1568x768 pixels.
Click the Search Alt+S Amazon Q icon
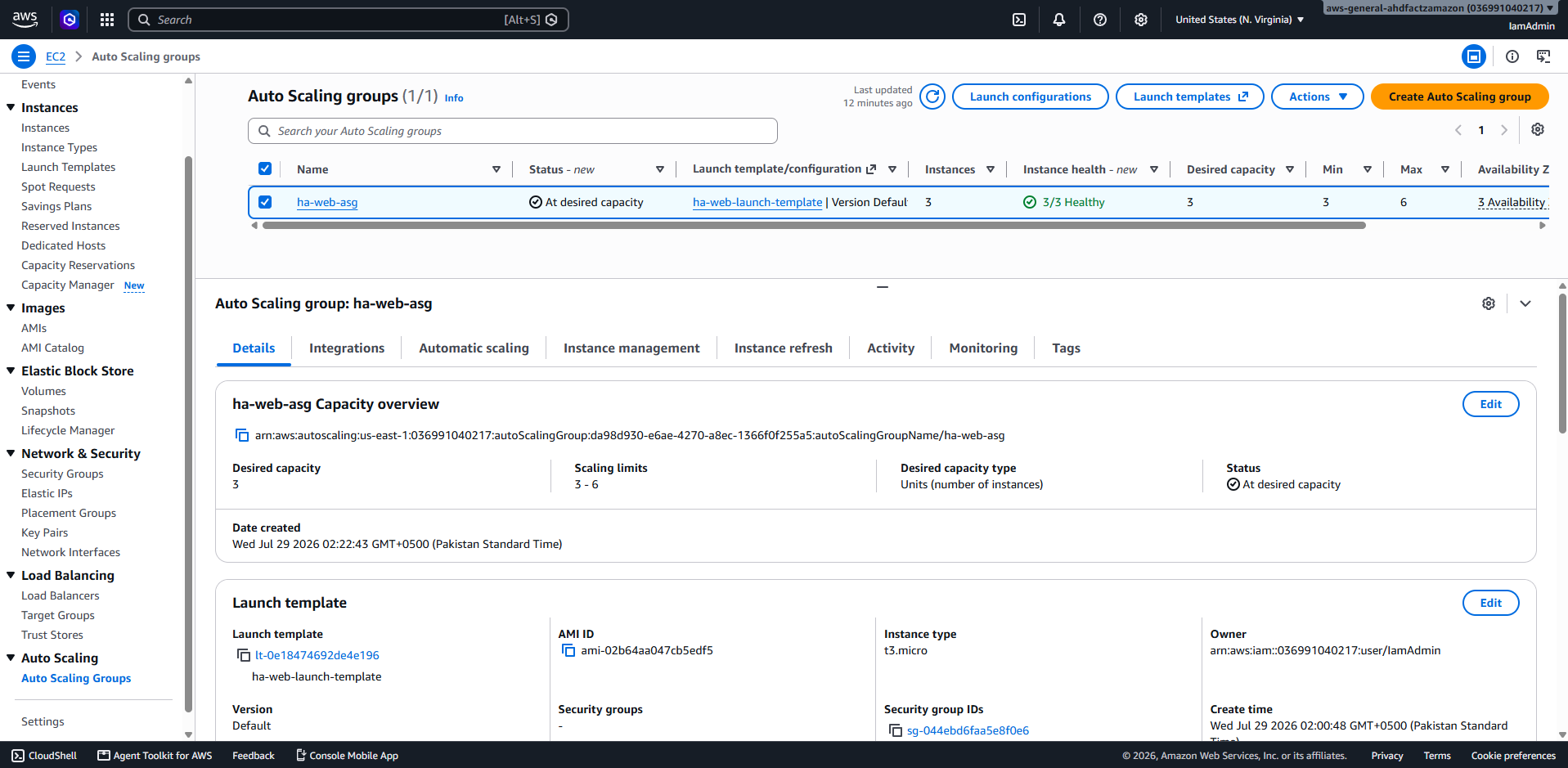(x=552, y=20)
